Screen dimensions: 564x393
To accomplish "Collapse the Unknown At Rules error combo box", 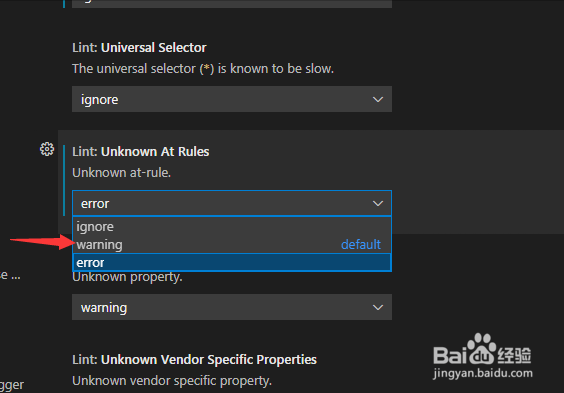I will click(232, 204).
